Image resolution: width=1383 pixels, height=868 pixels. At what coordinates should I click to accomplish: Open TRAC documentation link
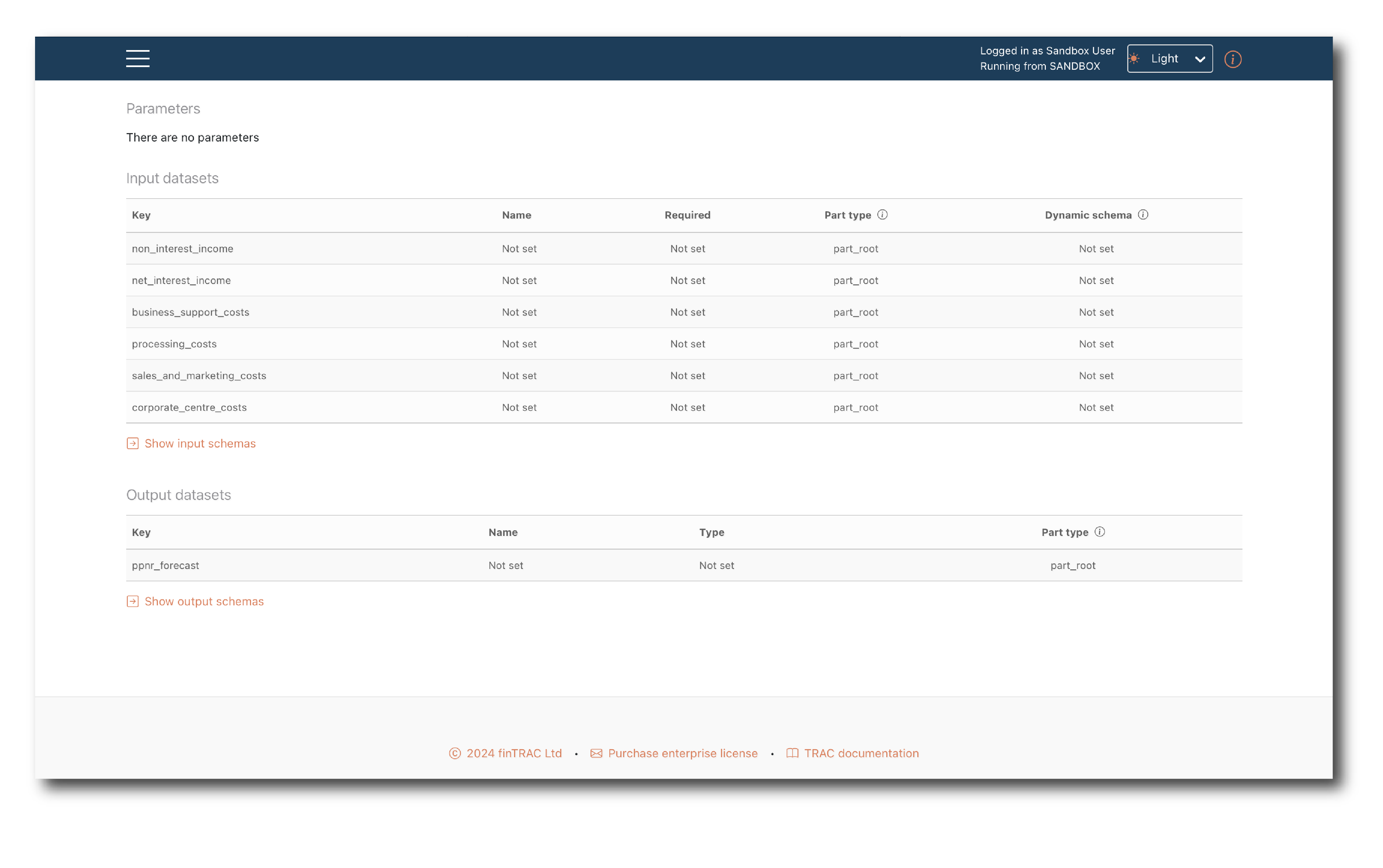(861, 753)
